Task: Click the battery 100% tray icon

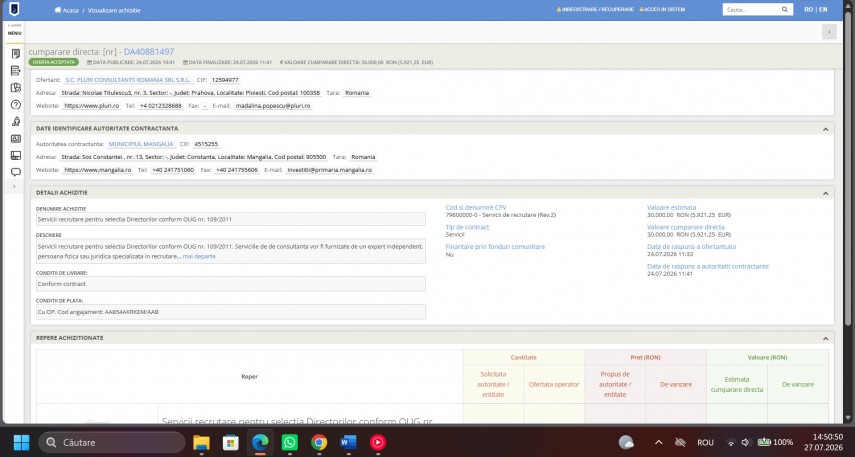Action: tap(775, 442)
